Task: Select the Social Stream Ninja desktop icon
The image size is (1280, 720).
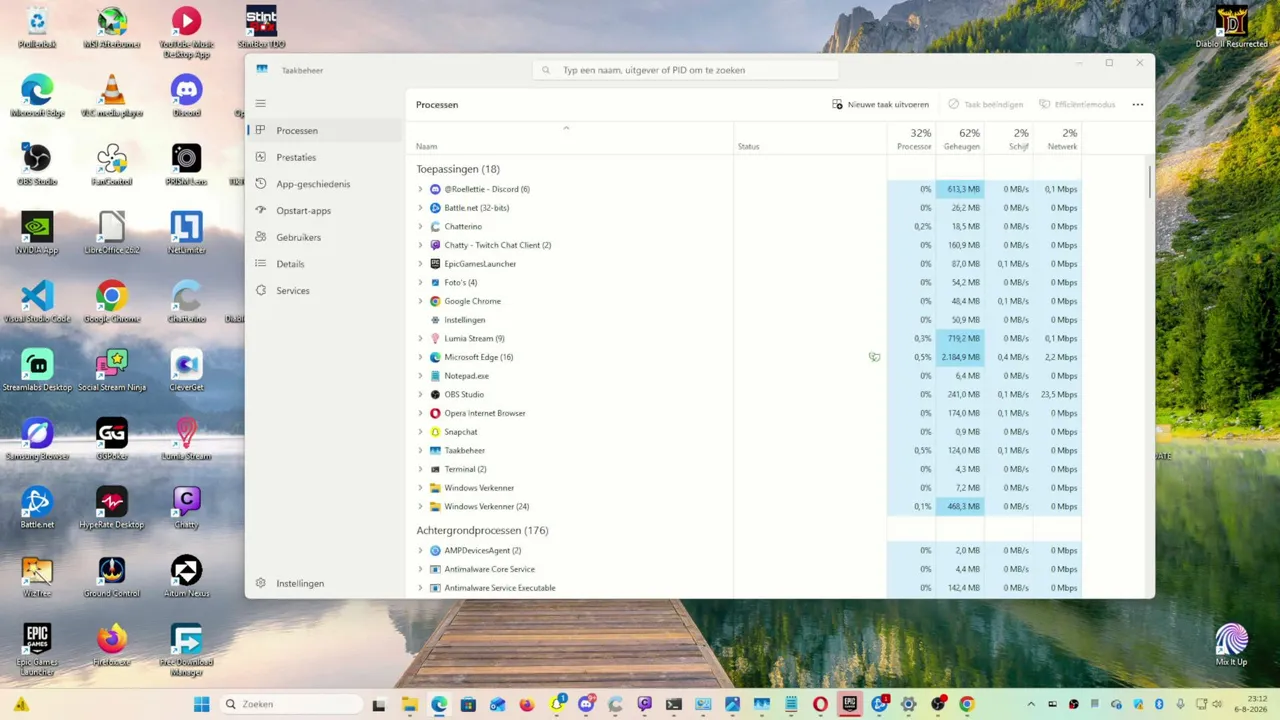Action: tap(111, 370)
